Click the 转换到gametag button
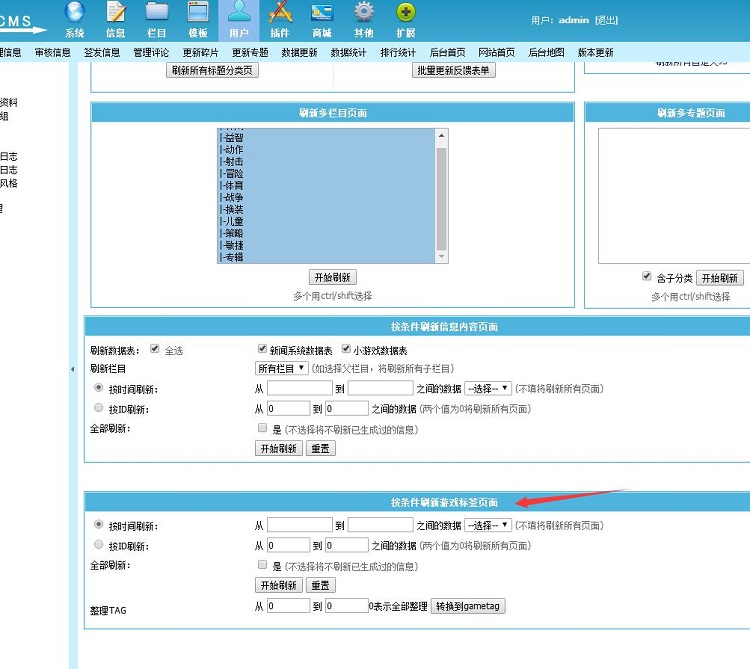The width and height of the screenshot is (750, 669). (468, 606)
